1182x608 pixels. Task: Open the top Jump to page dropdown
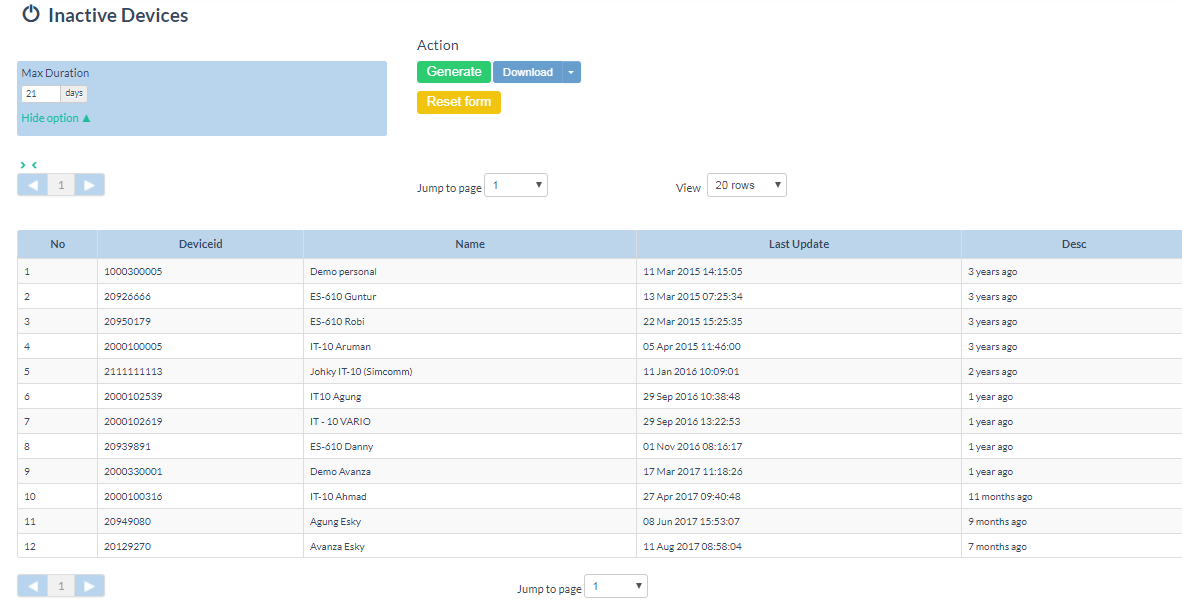click(516, 185)
